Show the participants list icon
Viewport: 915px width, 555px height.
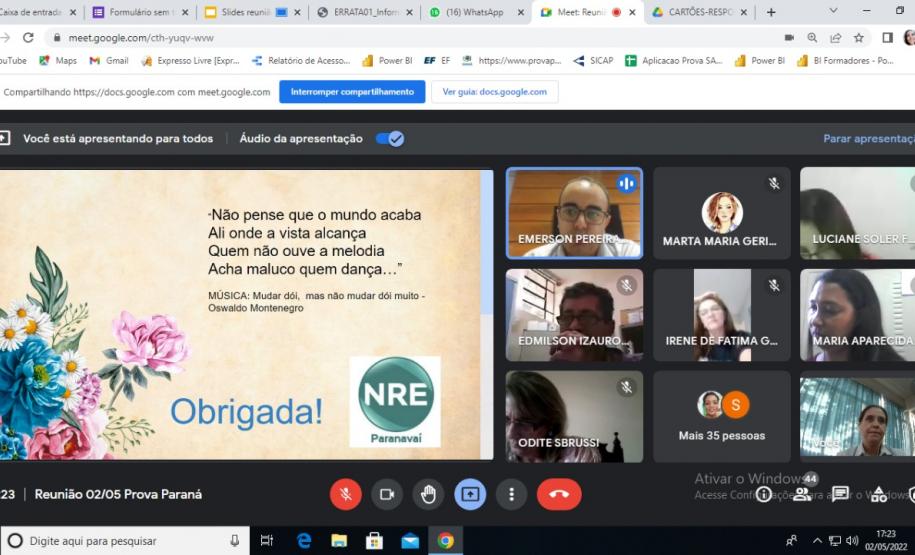coord(802,494)
